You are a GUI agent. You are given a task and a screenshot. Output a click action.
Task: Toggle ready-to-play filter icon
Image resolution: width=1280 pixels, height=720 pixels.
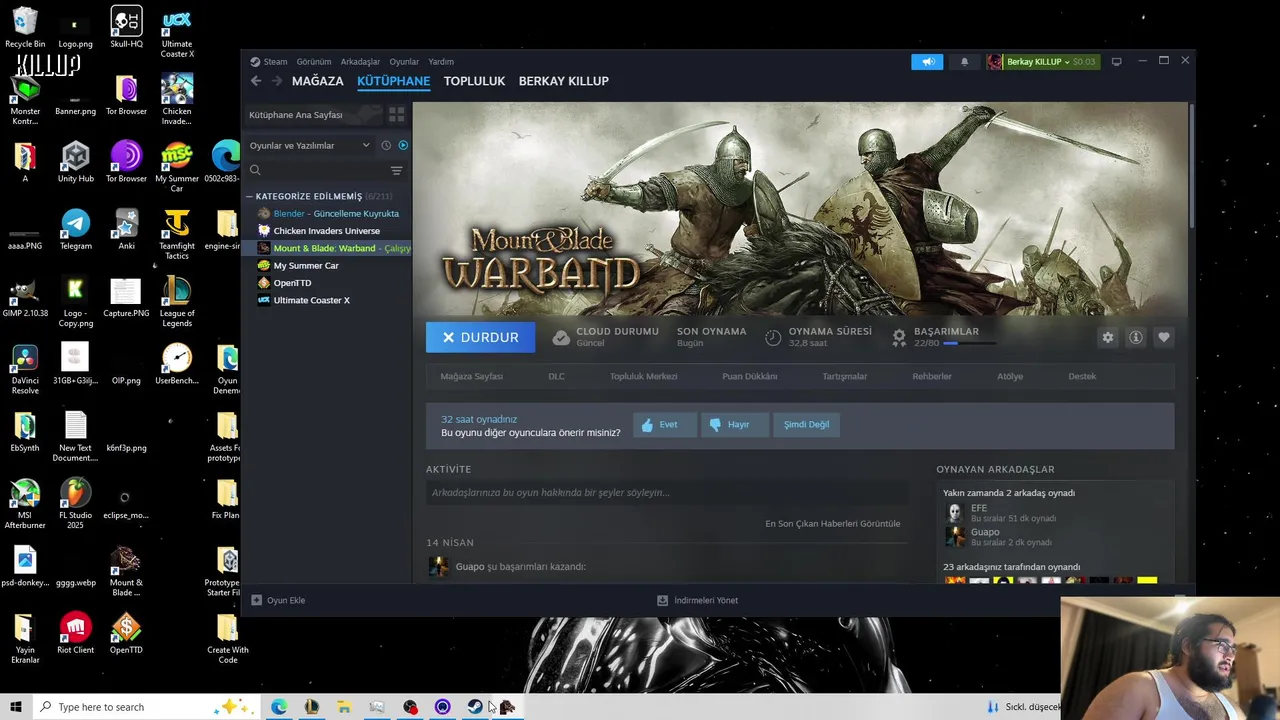pyautogui.click(x=403, y=145)
